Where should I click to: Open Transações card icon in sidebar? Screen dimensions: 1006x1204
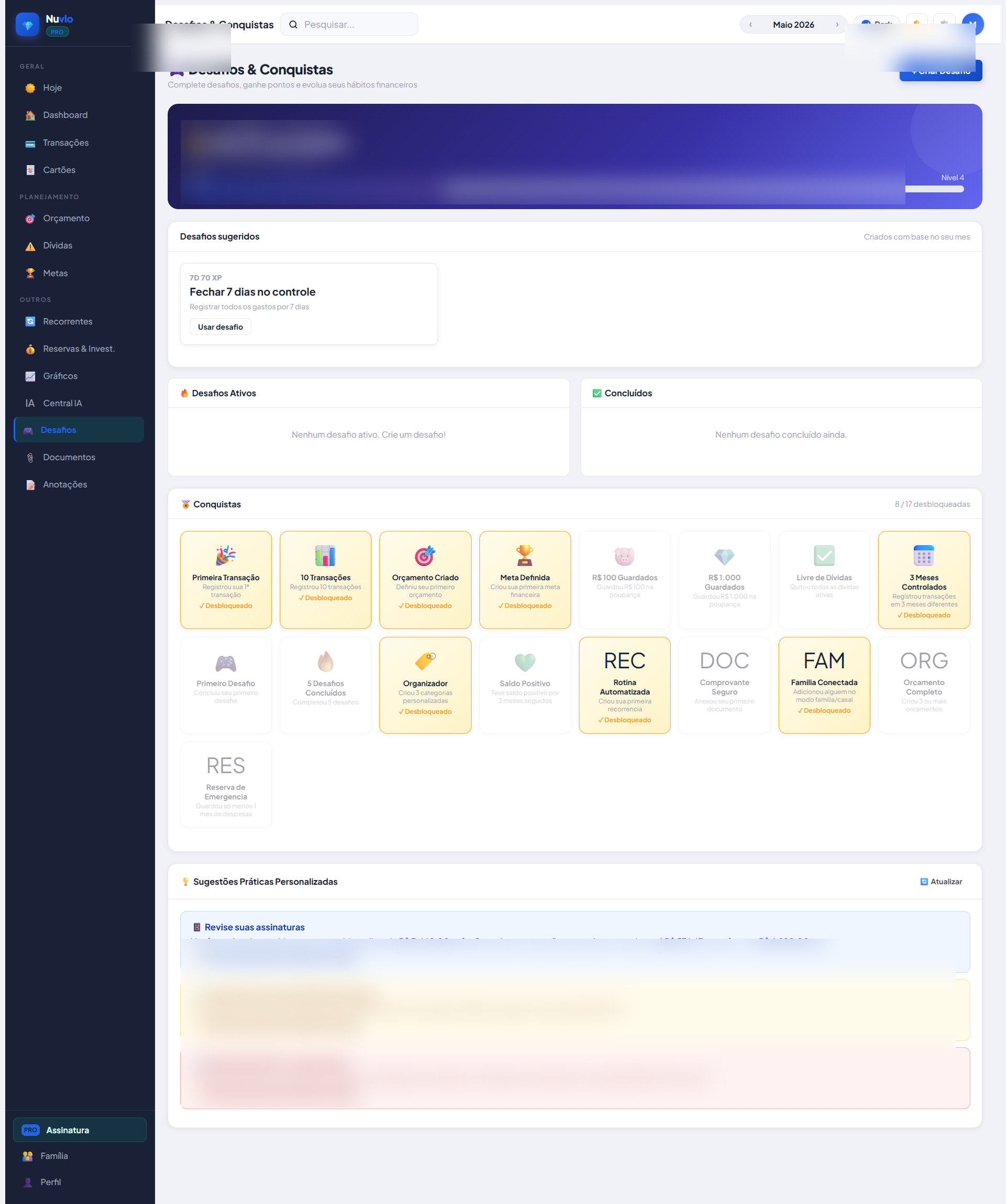tap(30, 143)
